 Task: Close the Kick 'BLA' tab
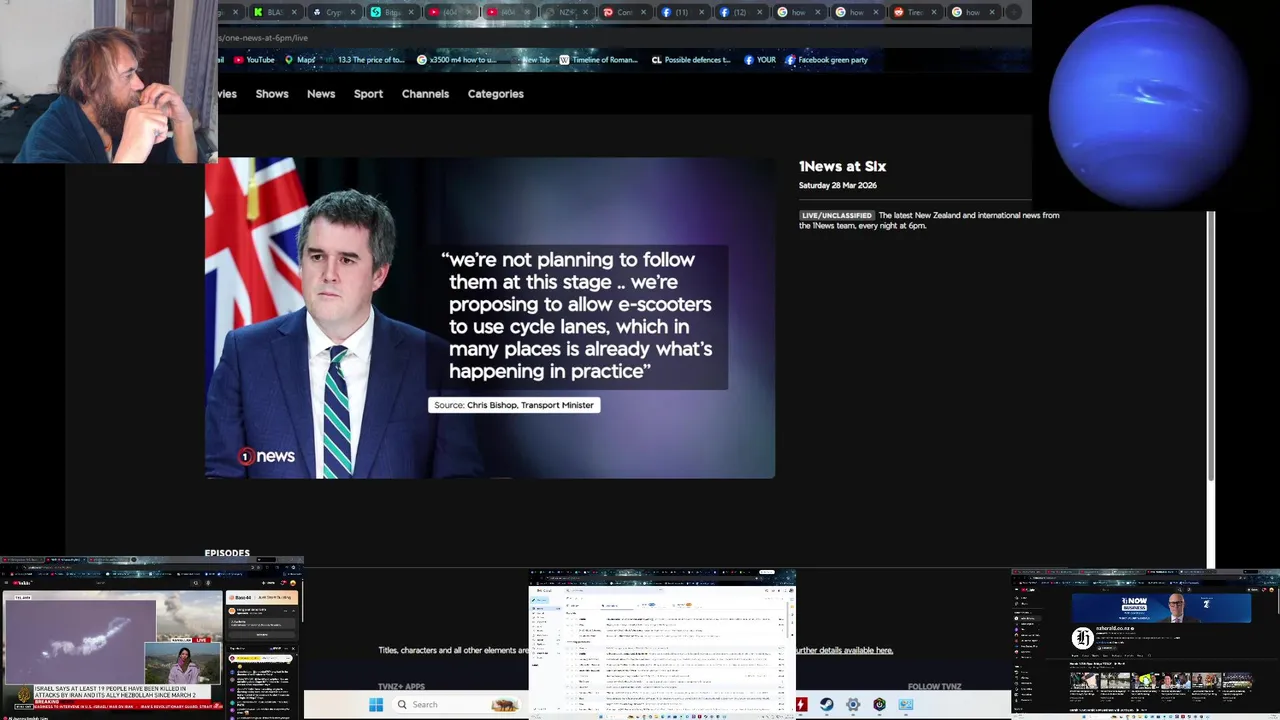pos(294,12)
